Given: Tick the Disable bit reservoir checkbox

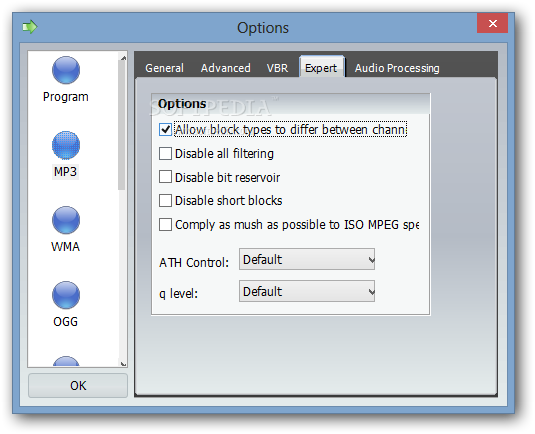Looking at the screenshot, I should tap(165, 177).
